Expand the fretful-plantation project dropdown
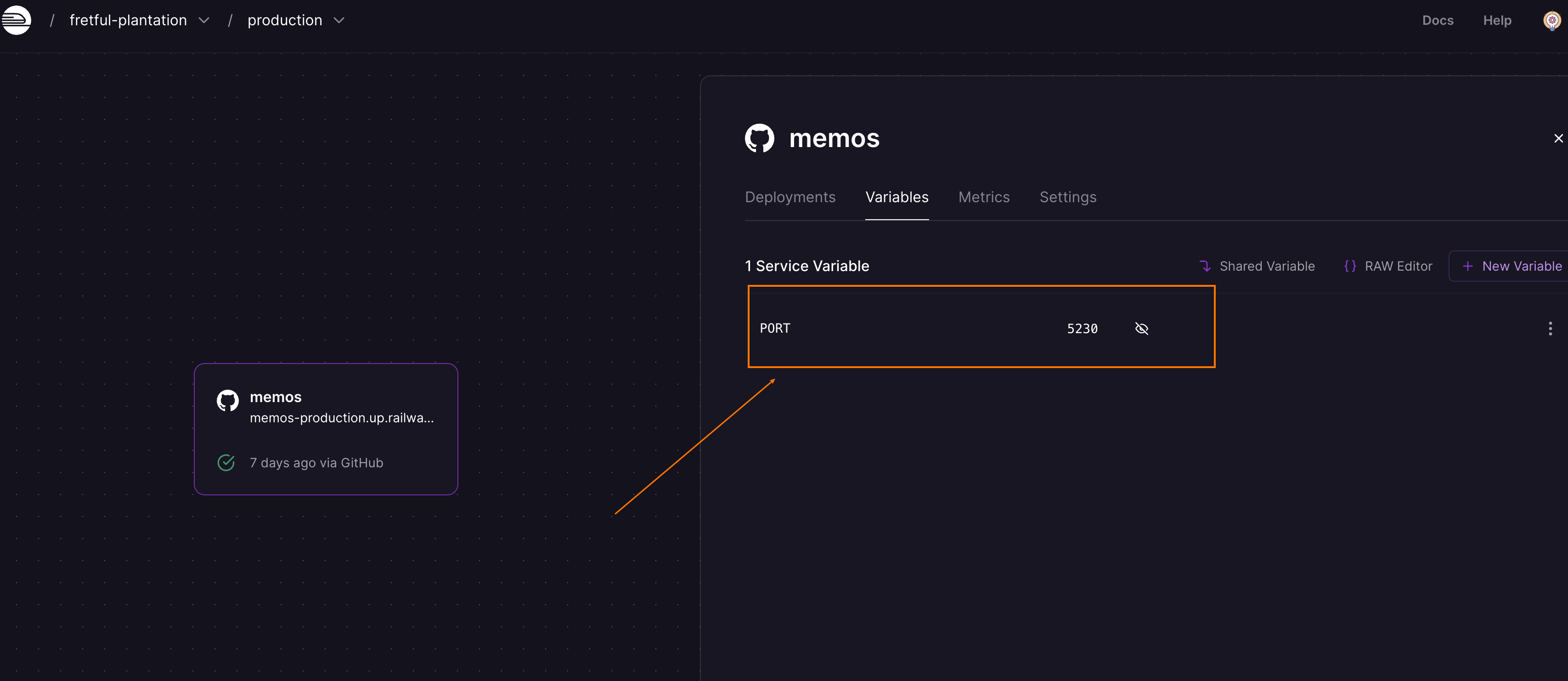 coord(204,21)
